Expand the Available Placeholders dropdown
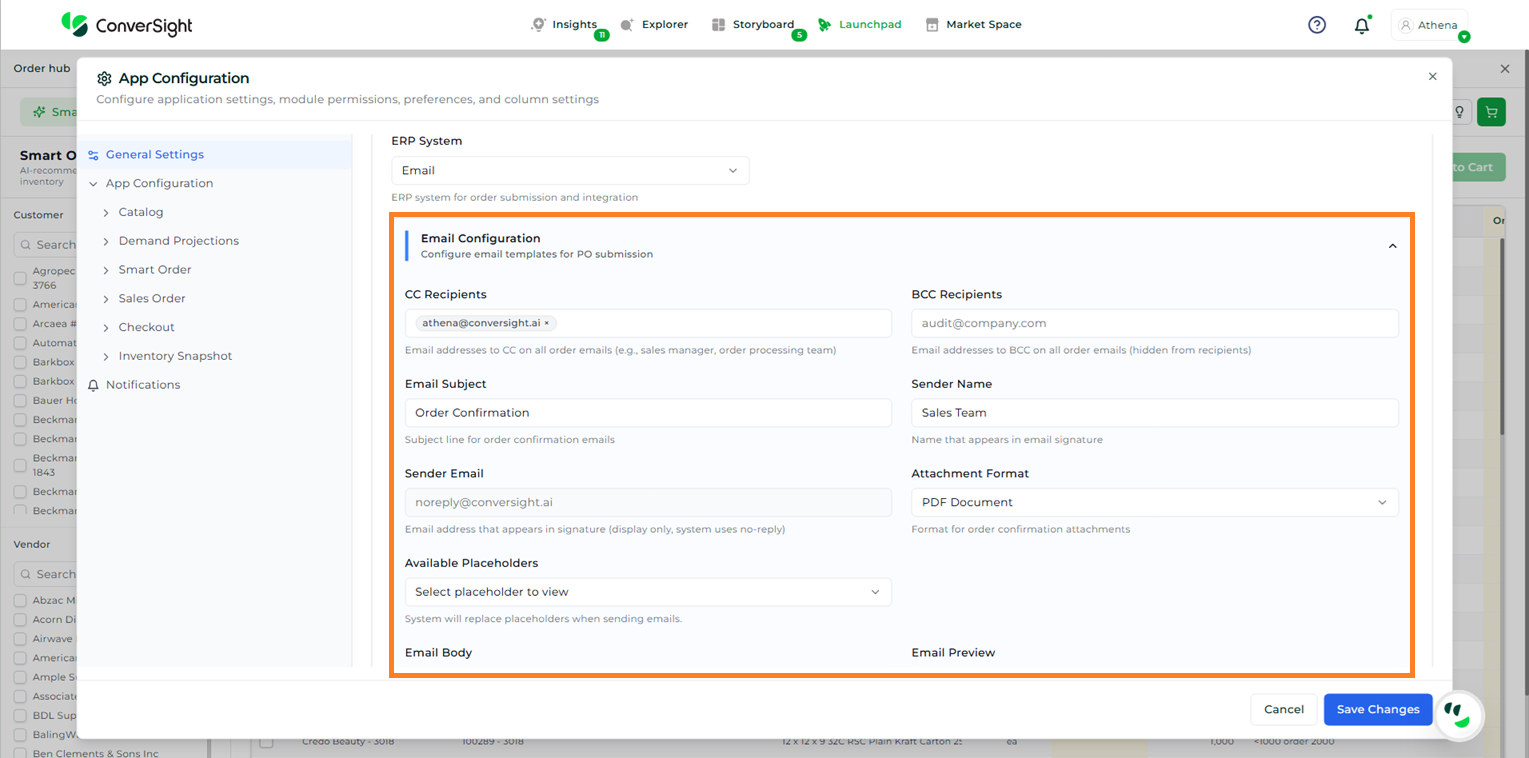 [648, 592]
